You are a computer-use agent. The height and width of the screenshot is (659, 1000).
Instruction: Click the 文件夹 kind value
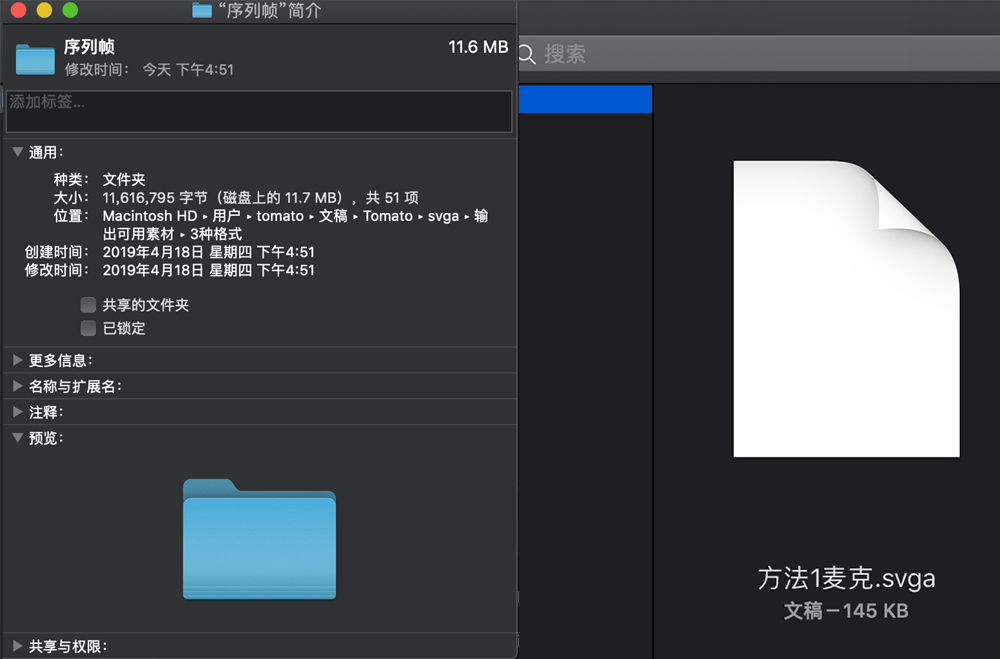[124, 180]
